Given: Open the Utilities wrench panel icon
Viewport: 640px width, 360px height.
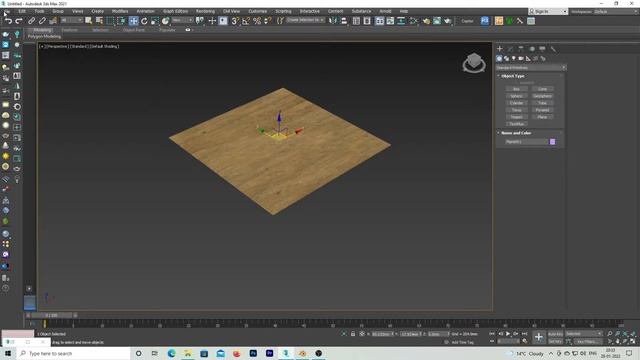Looking at the screenshot, I should pyautogui.click(x=553, y=49).
